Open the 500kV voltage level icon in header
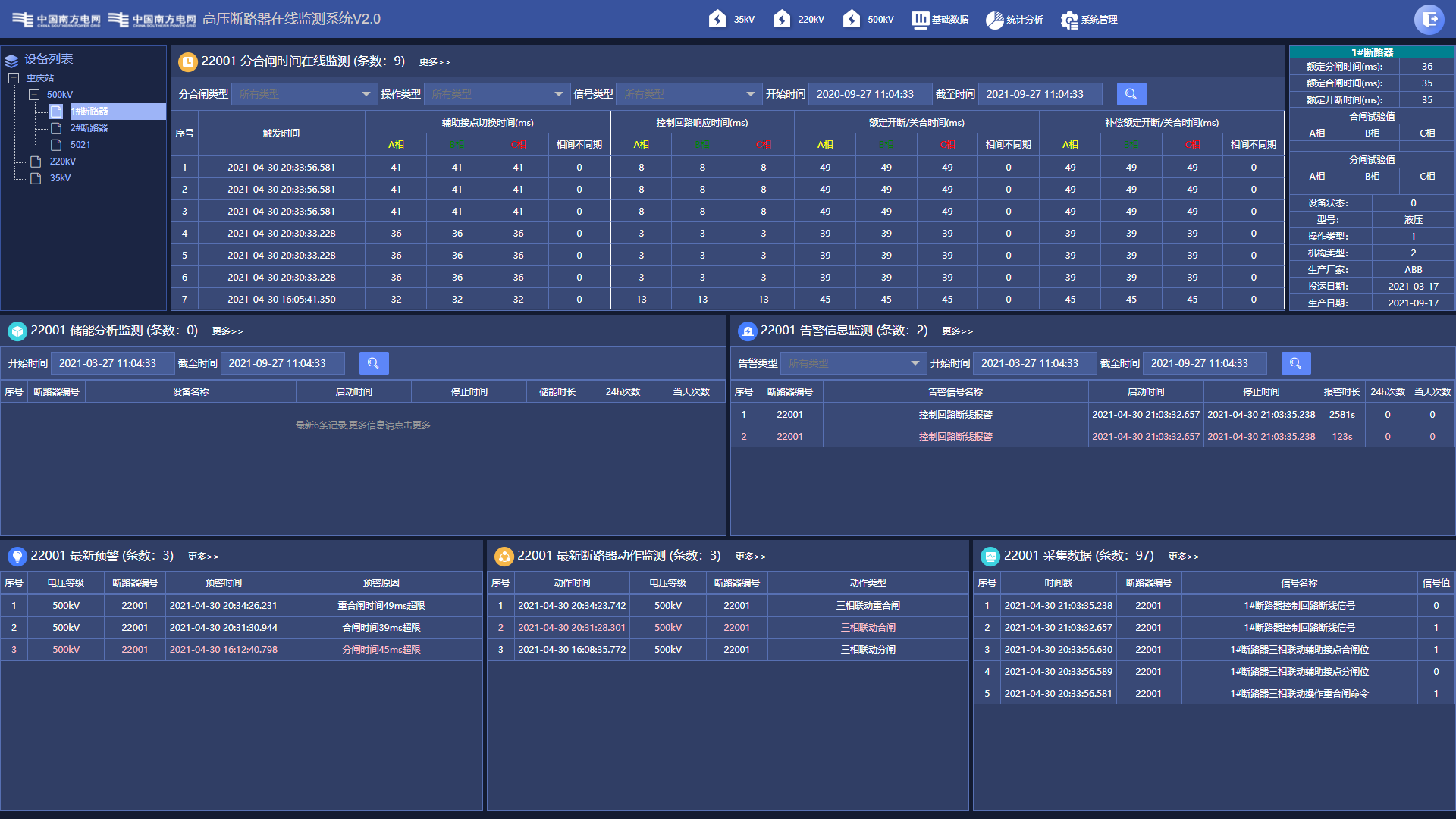The image size is (1456, 819). tap(852, 19)
